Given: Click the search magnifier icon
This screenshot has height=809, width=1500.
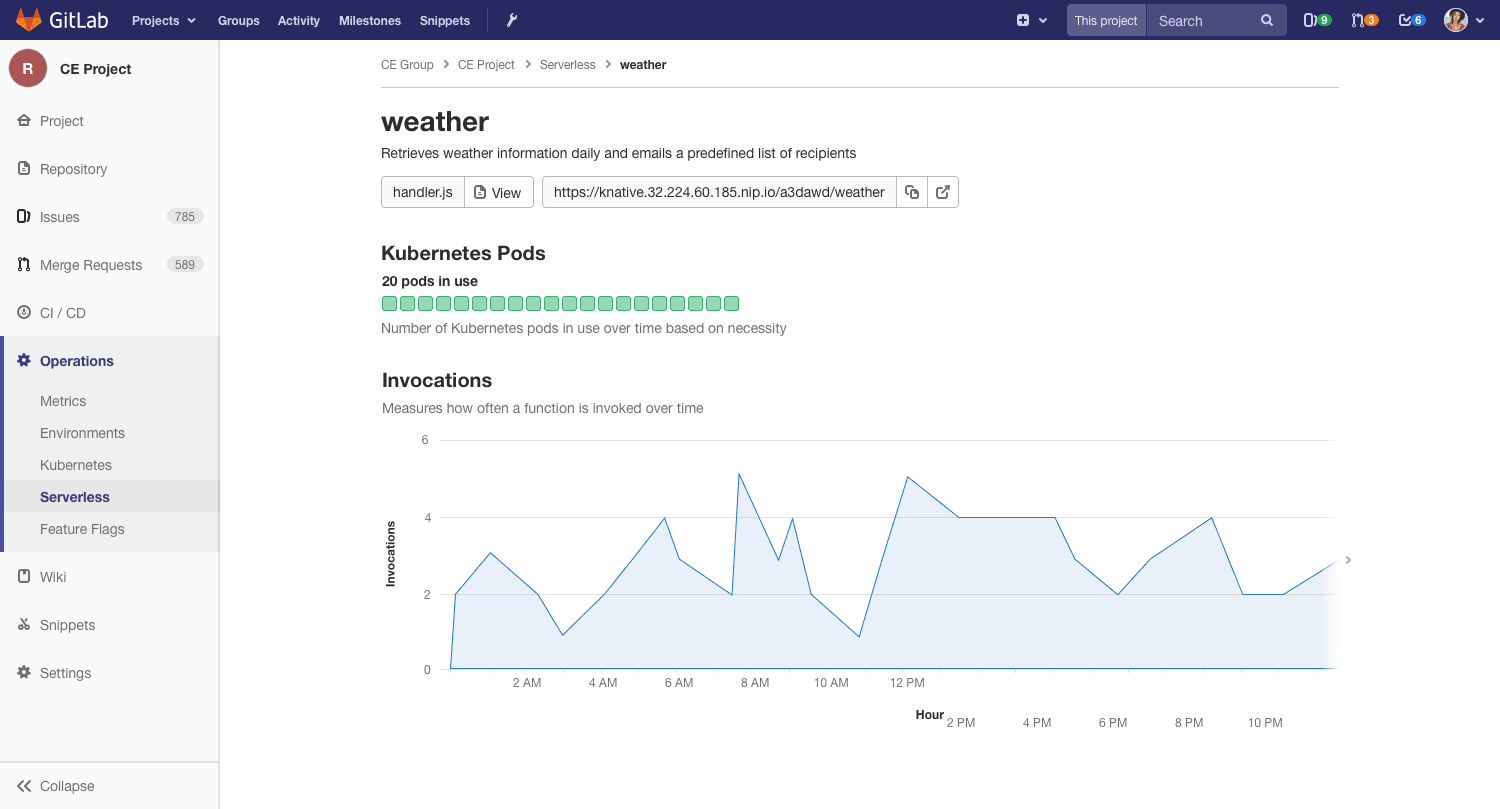Looking at the screenshot, I should pos(1267,20).
